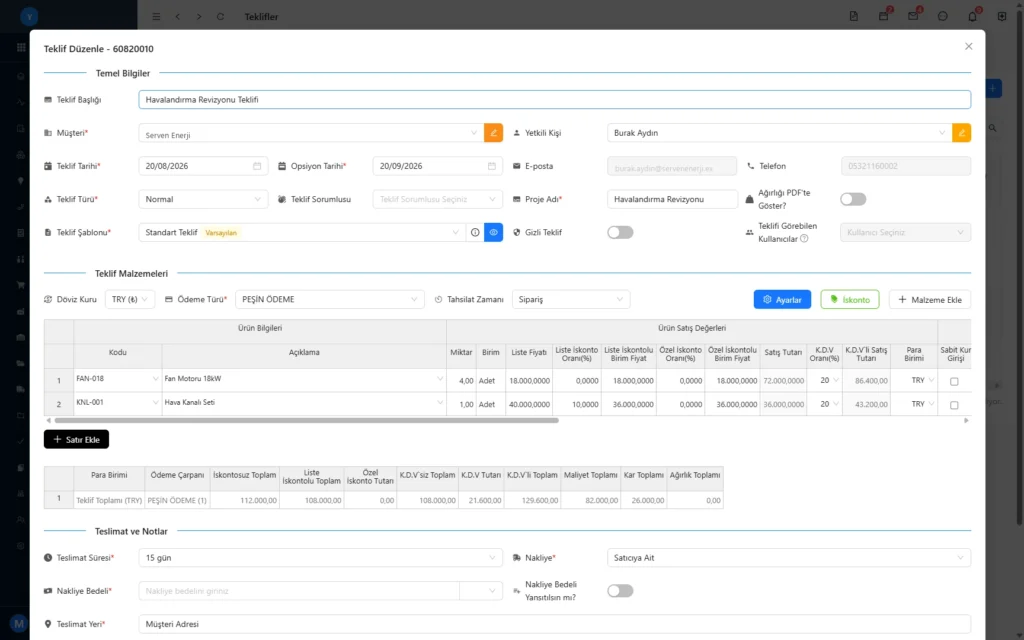Open the Teklif Şablonu dropdown
The image size is (1024, 640).
click(302, 232)
